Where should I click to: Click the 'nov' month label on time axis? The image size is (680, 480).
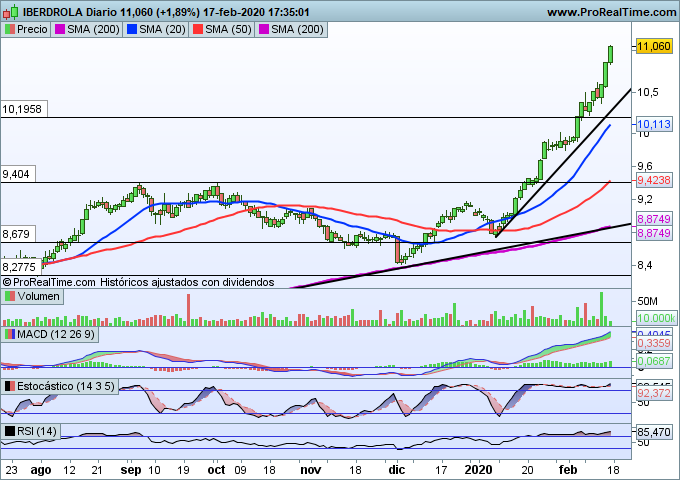[x=311, y=470]
